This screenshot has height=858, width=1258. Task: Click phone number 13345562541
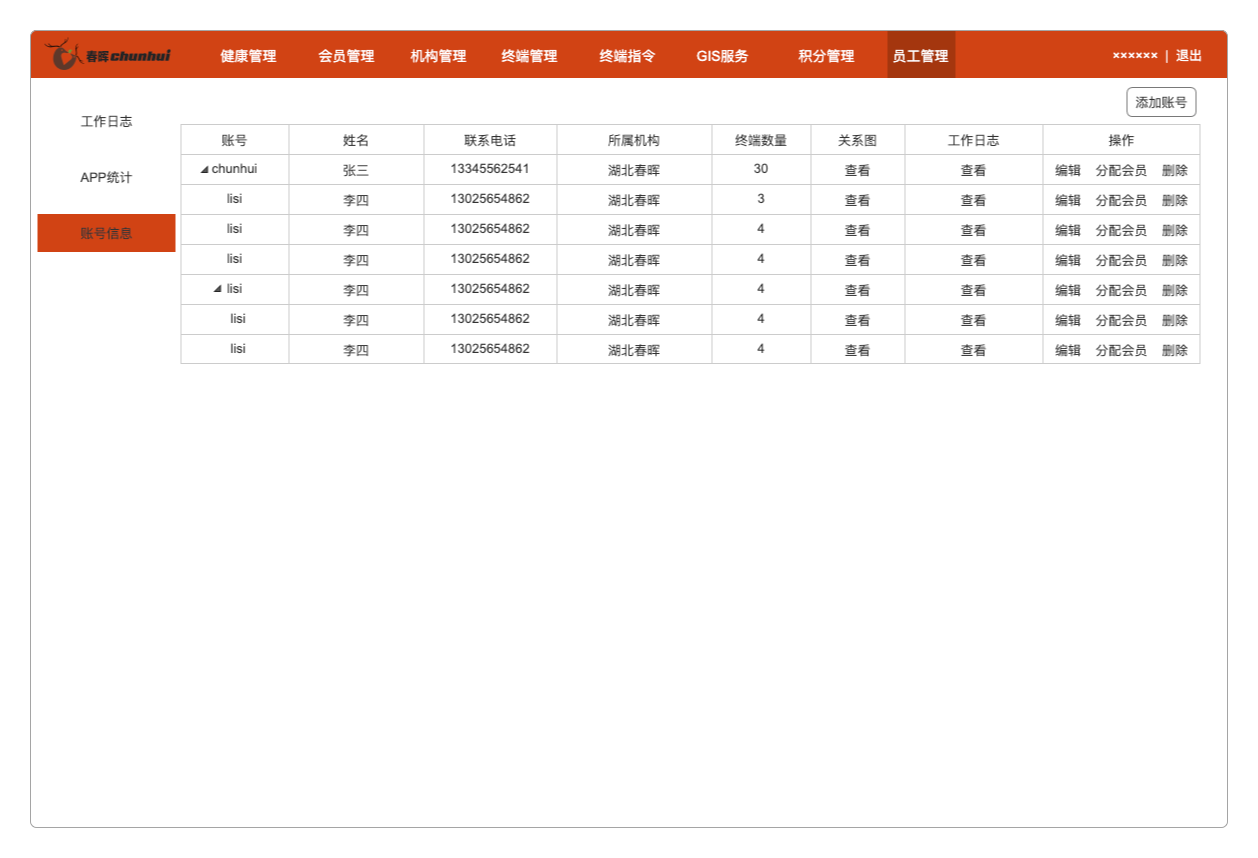click(x=490, y=169)
